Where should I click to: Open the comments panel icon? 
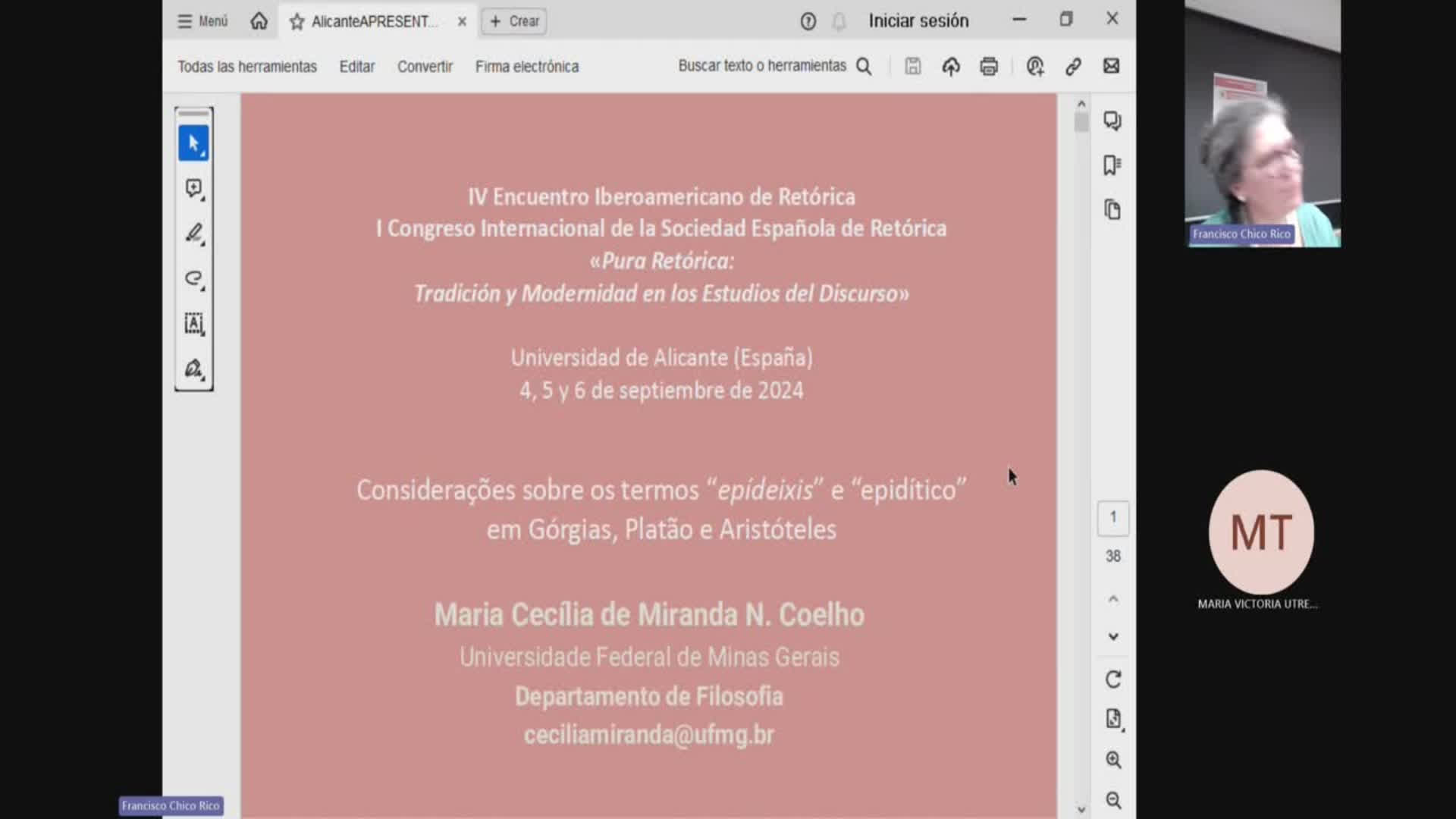click(1112, 121)
